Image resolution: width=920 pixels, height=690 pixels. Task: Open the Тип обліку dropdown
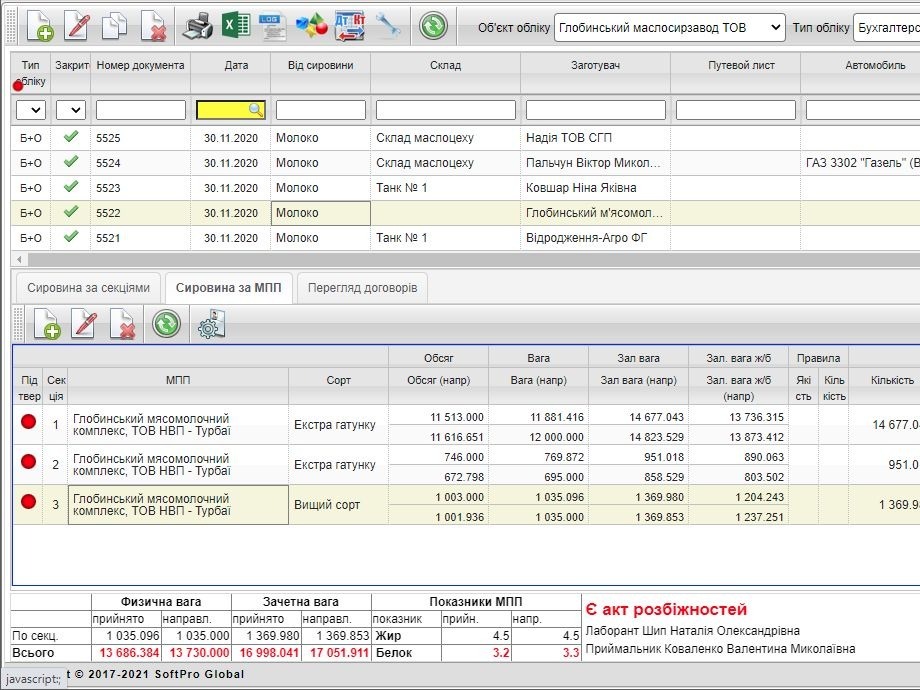click(886, 28)
